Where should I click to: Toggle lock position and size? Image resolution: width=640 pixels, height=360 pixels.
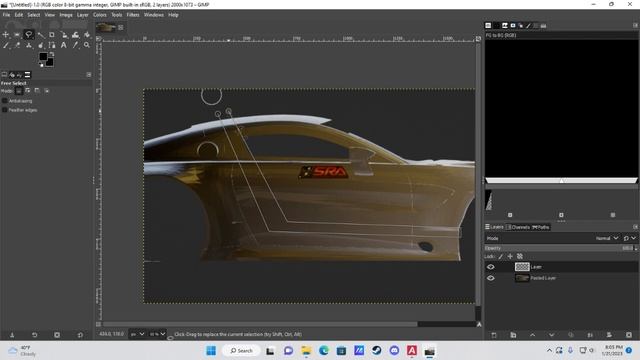click(x=510, y=256)
